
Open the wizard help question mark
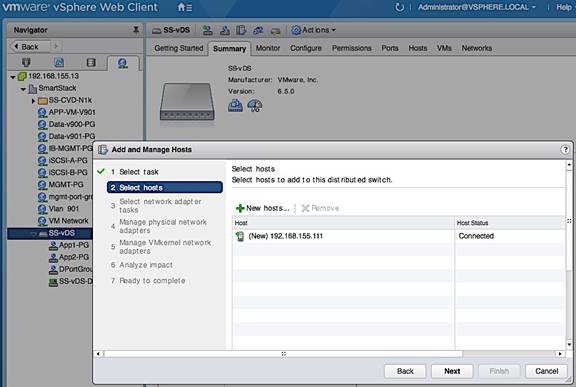click(565, 149)
